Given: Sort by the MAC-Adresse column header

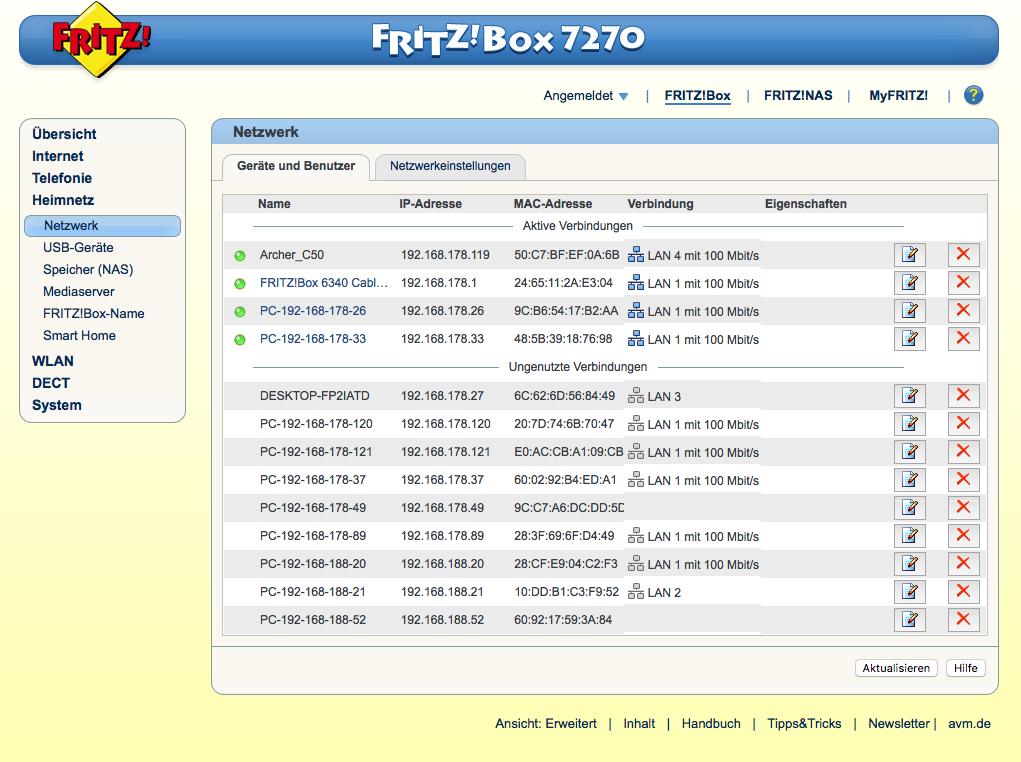Looking at the screenshot, I should (x=553, y=204).
